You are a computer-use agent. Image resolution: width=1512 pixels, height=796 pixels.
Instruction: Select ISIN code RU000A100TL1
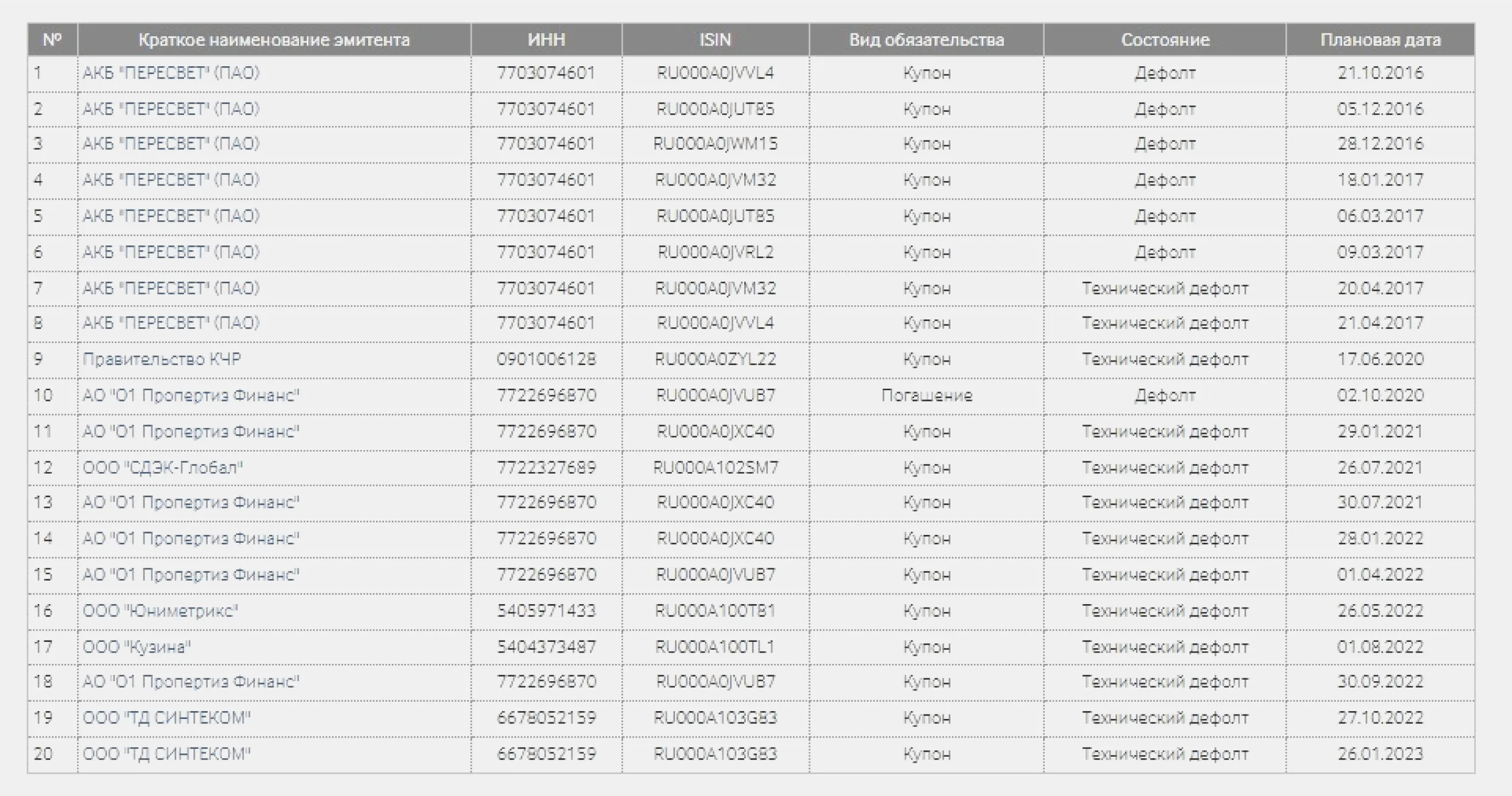click(715, 646)
